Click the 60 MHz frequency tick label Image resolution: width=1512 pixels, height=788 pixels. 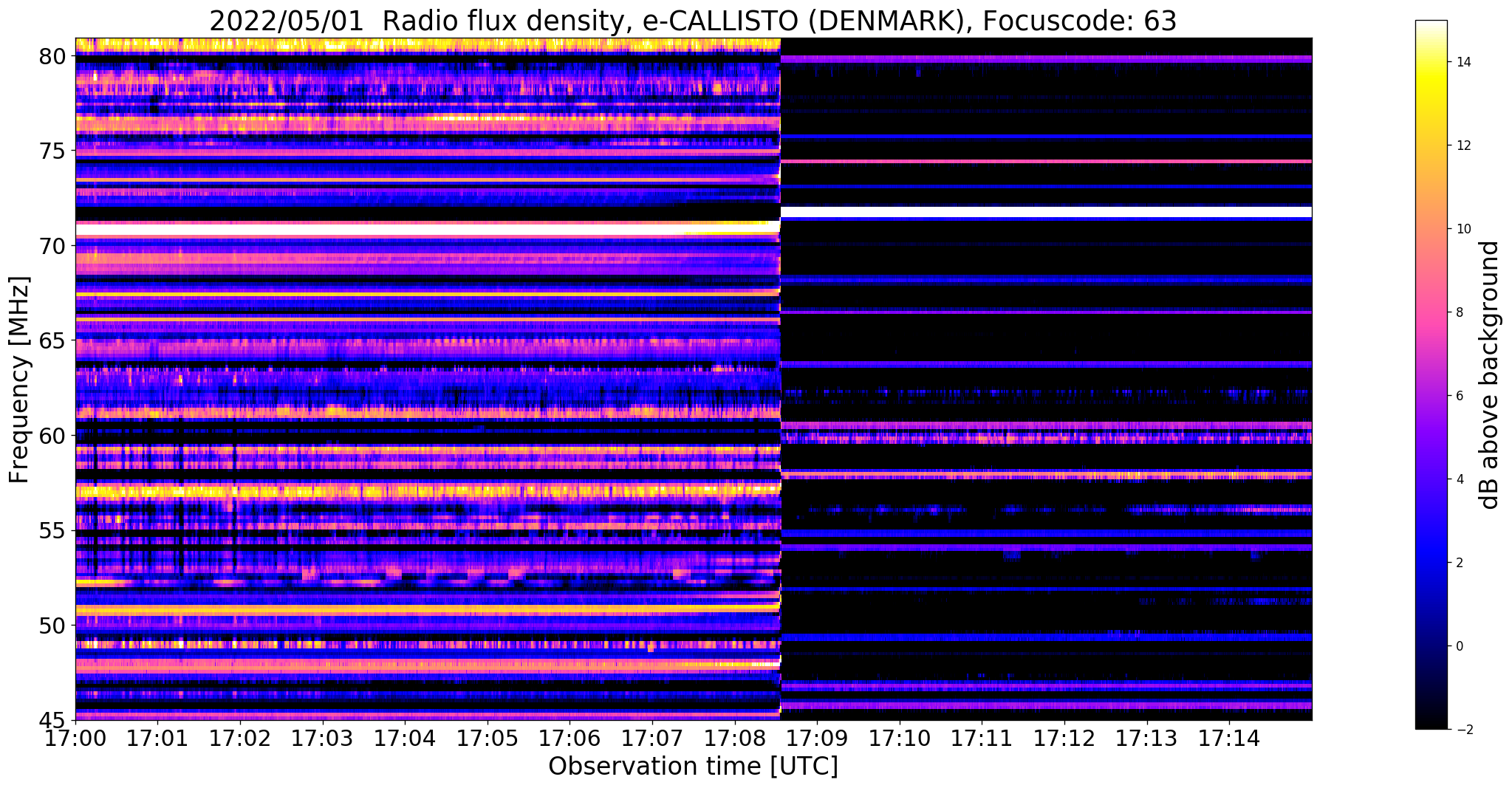pos(53,436)
